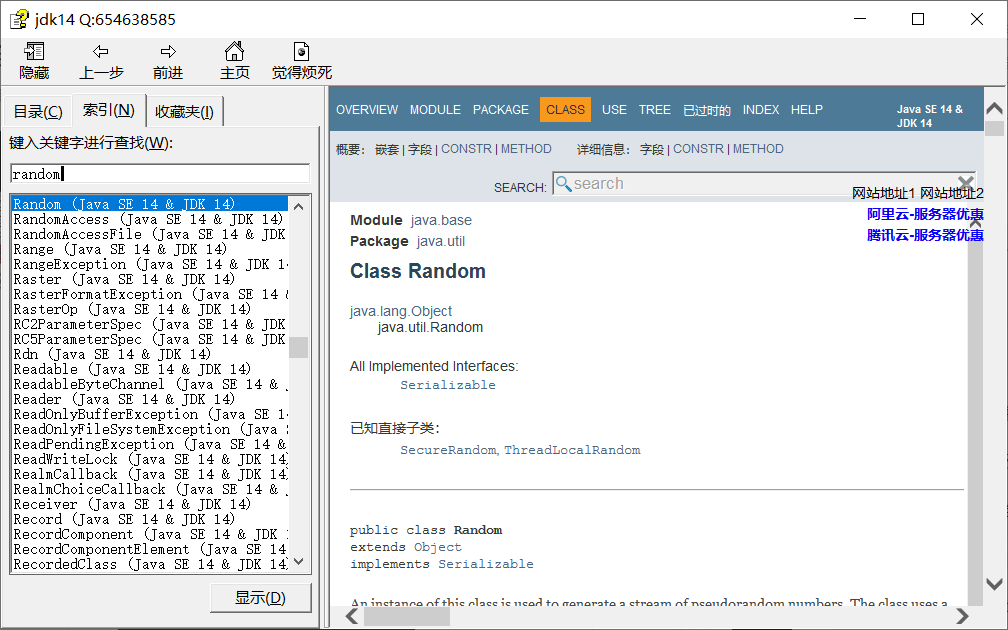
Task: Click index list scroll-up arrow
Action: [298, 206]
